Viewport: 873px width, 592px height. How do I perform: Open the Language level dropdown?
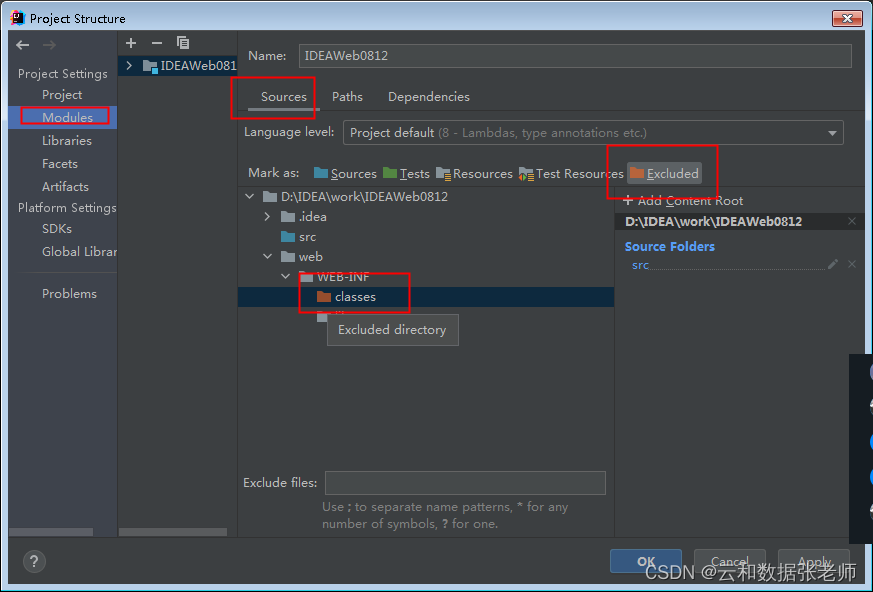(593, 133)
